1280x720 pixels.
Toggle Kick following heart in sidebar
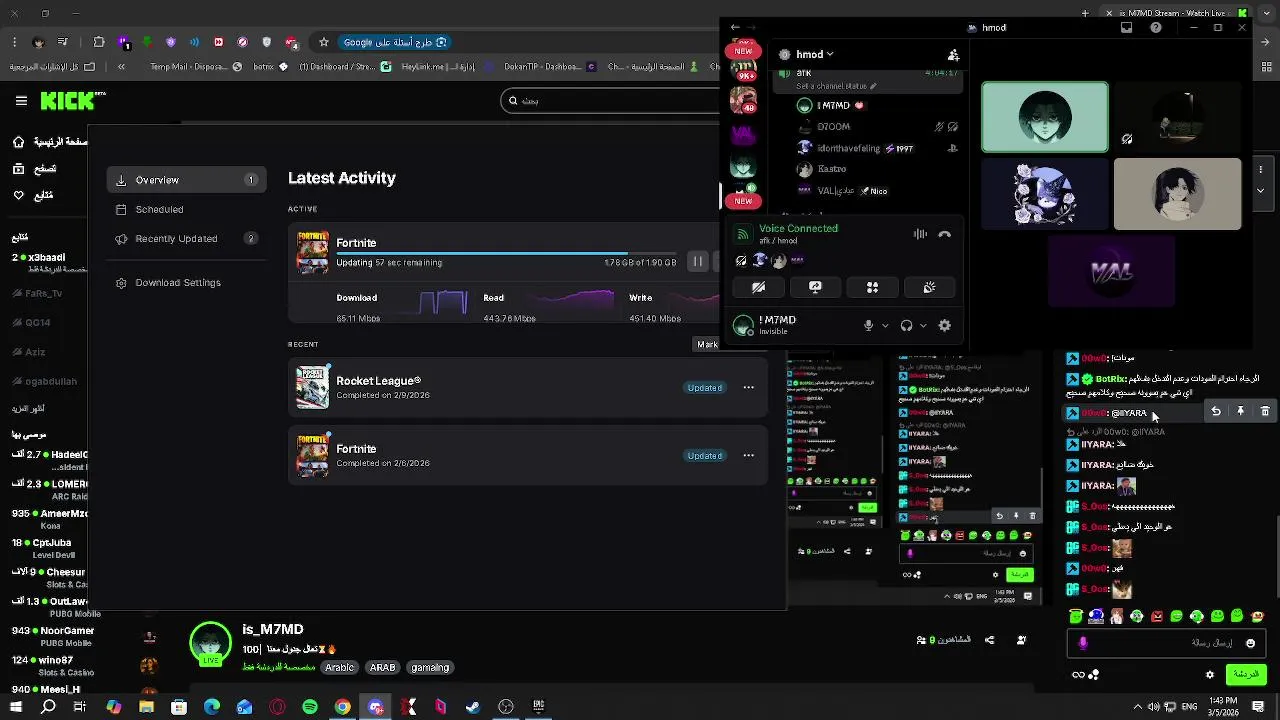pos(18,195)
